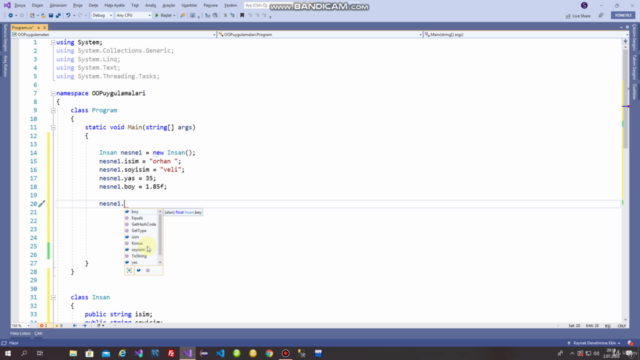This screenshot has width=640, height=360.
Task: Open VS Code from the taskbar
Action: point(220,353)
